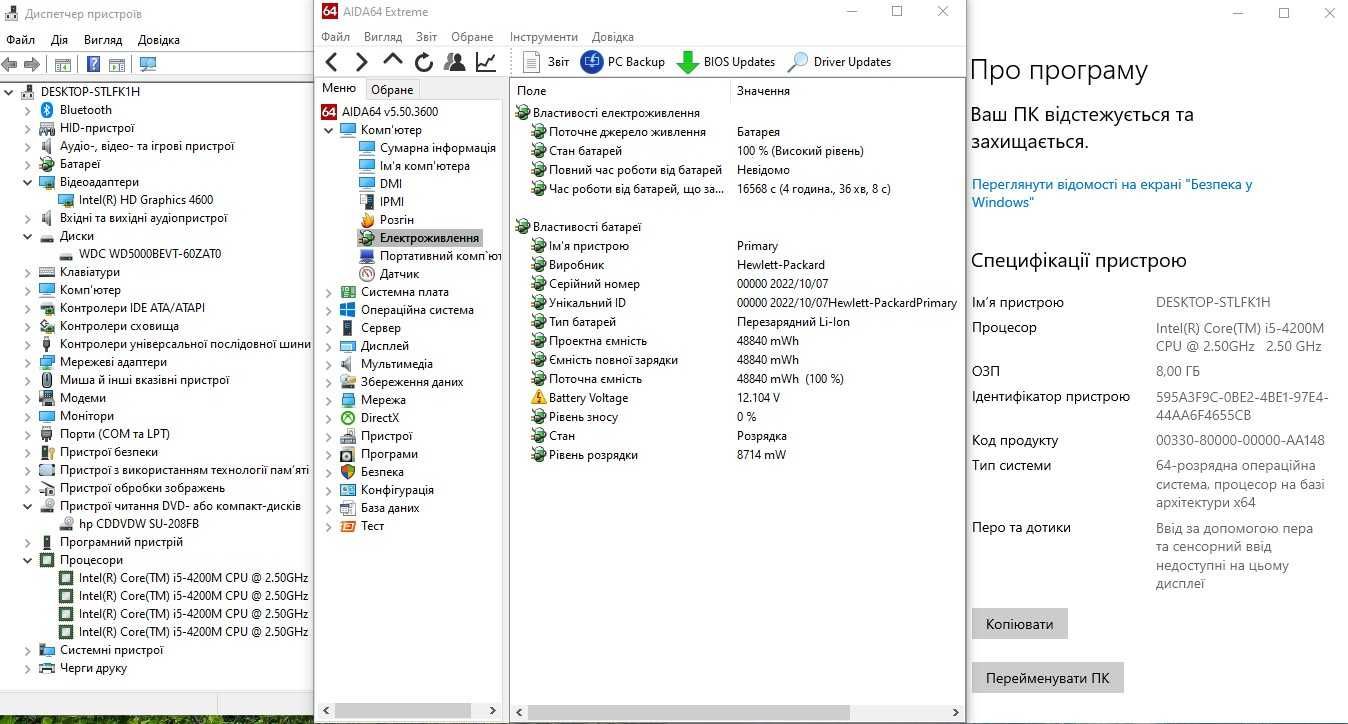
Task: Expand Операційна система in AIDA64 tree
Action: coord(328,310)
